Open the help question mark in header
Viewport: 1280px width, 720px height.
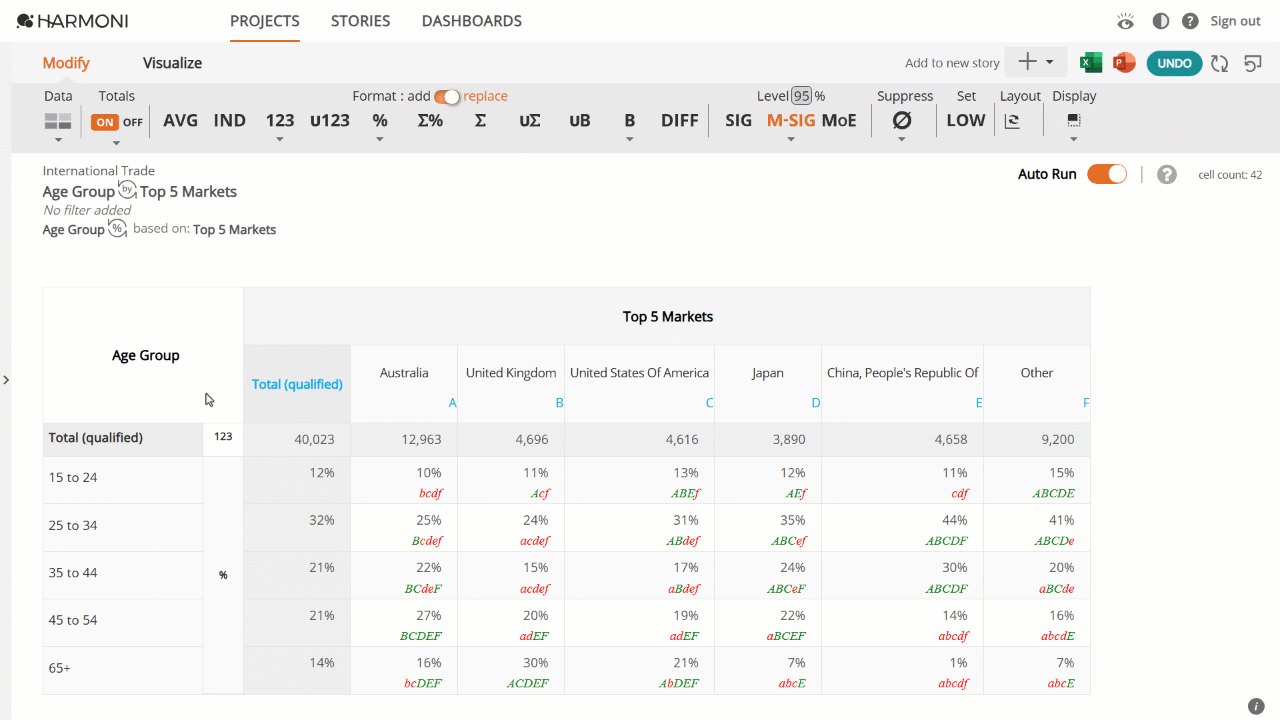point(1190,21)
